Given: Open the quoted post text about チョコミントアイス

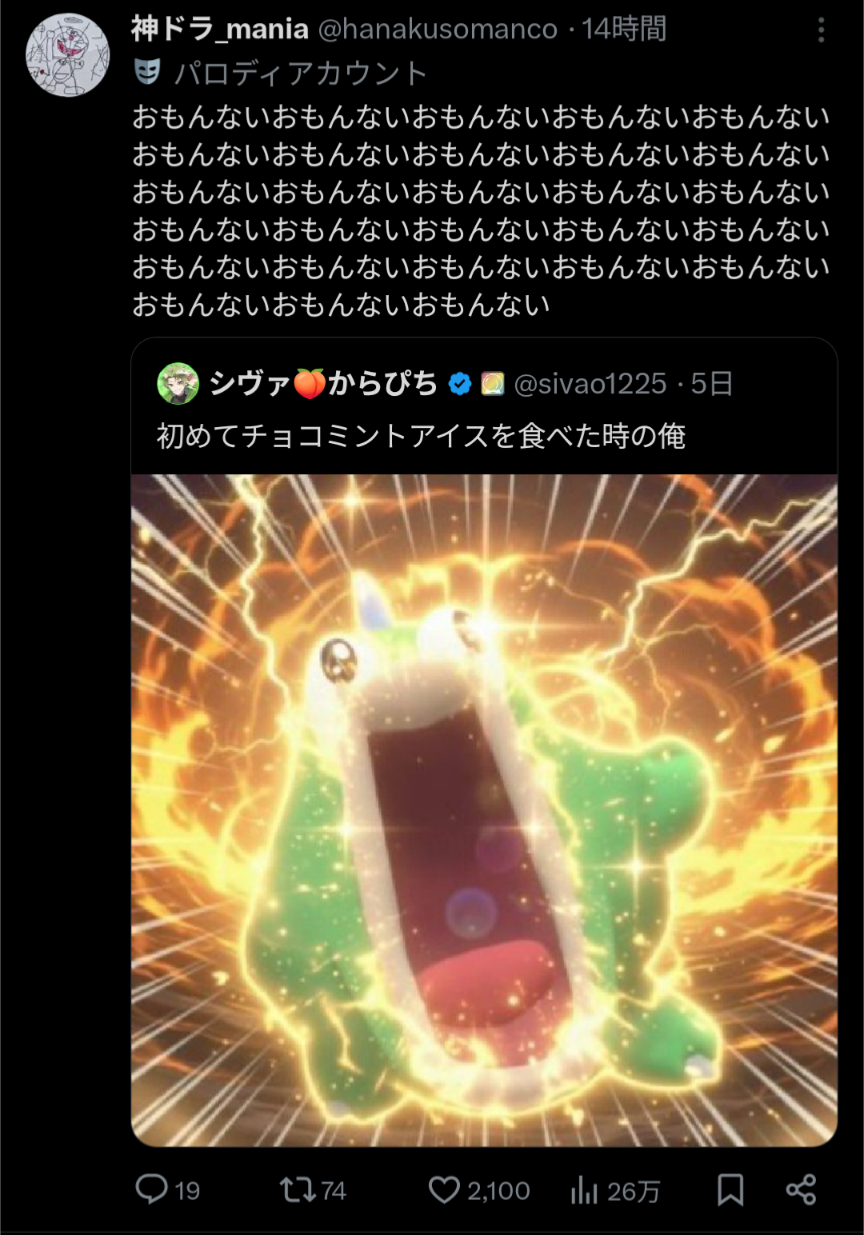Looking at the screenshot, I should [x=421, y=437].
